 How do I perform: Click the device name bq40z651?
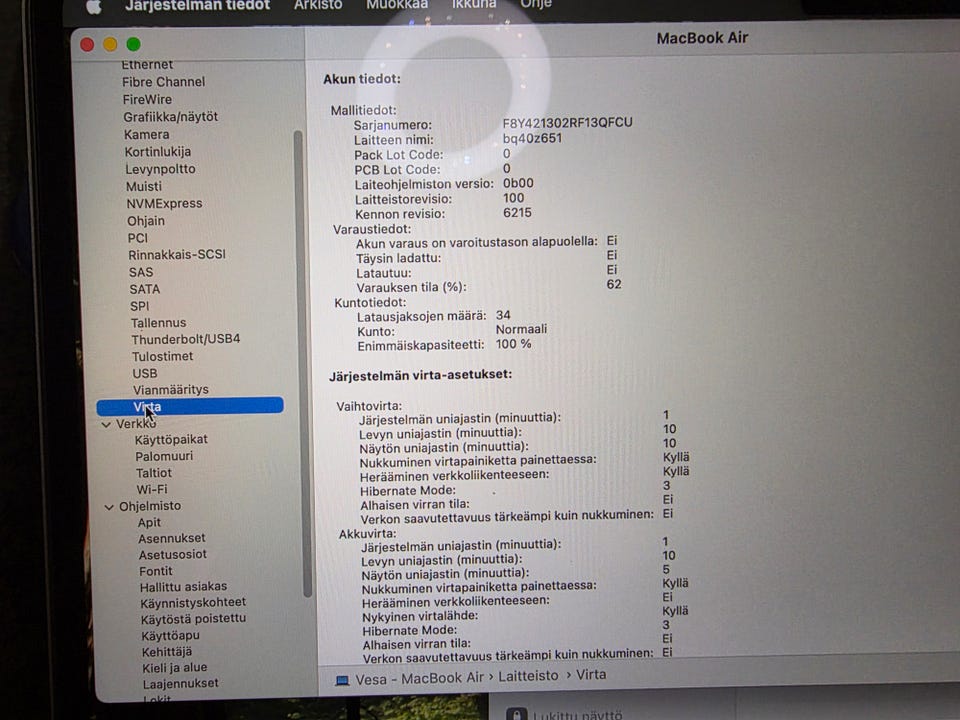point(532,138)
